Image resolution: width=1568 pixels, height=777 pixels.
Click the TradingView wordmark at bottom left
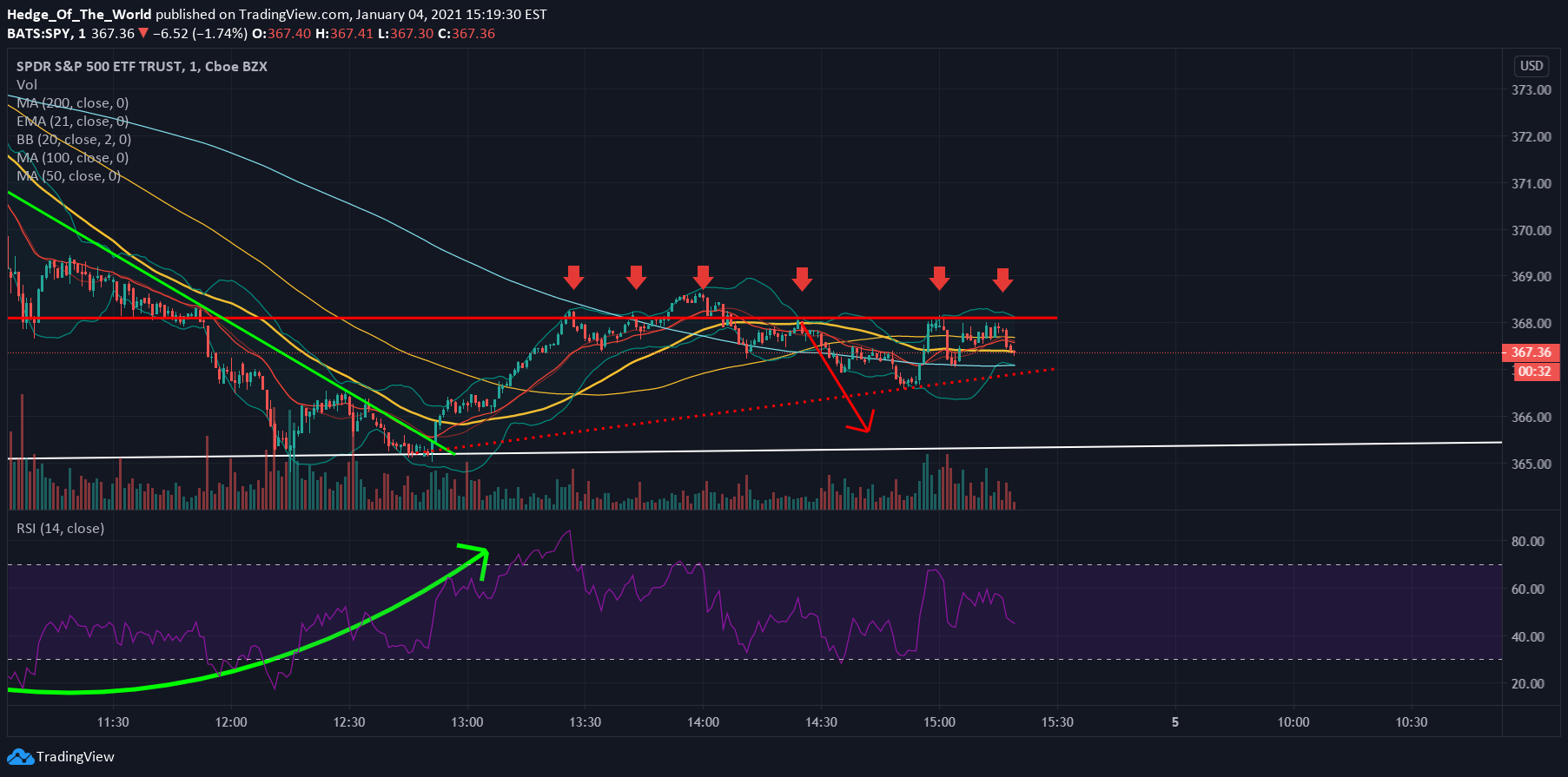coord(75,757)
